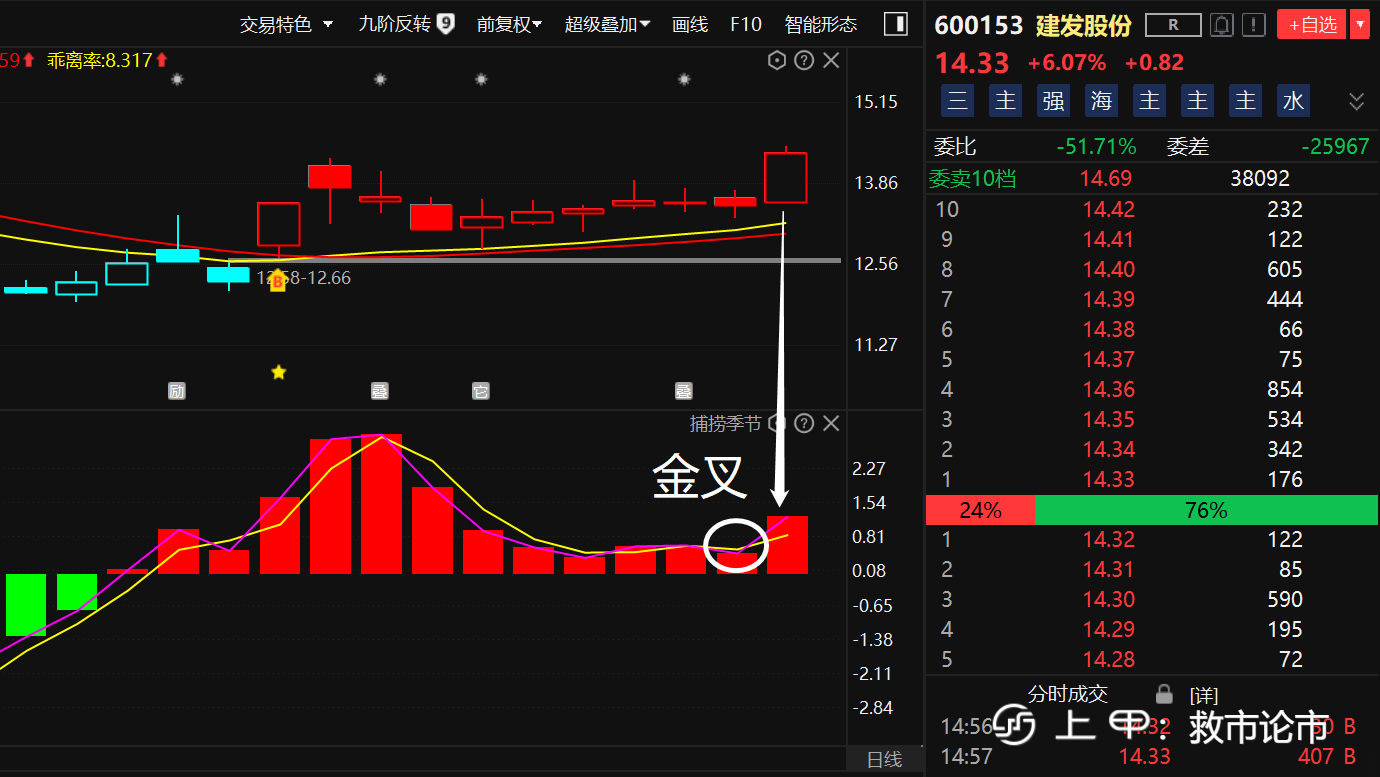
Task: Click the 12.58-12.66 gap price label
Action: coord(304,278)
